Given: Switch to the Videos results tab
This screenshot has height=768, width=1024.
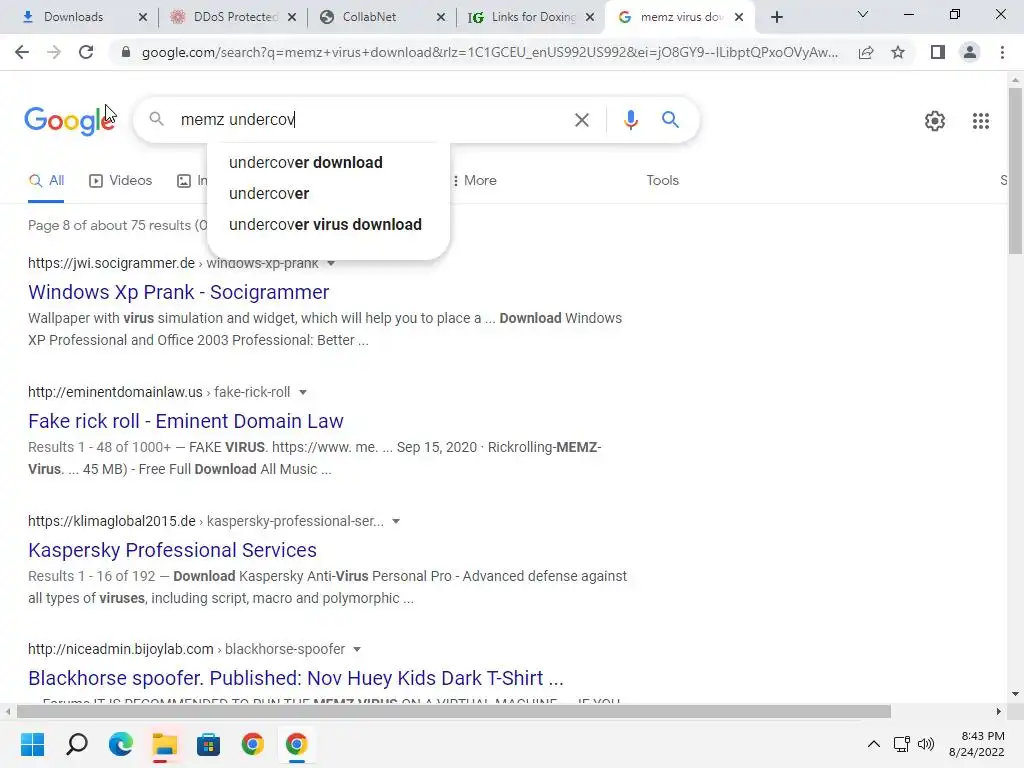Looking at the screenshot, I should point(121,180).
